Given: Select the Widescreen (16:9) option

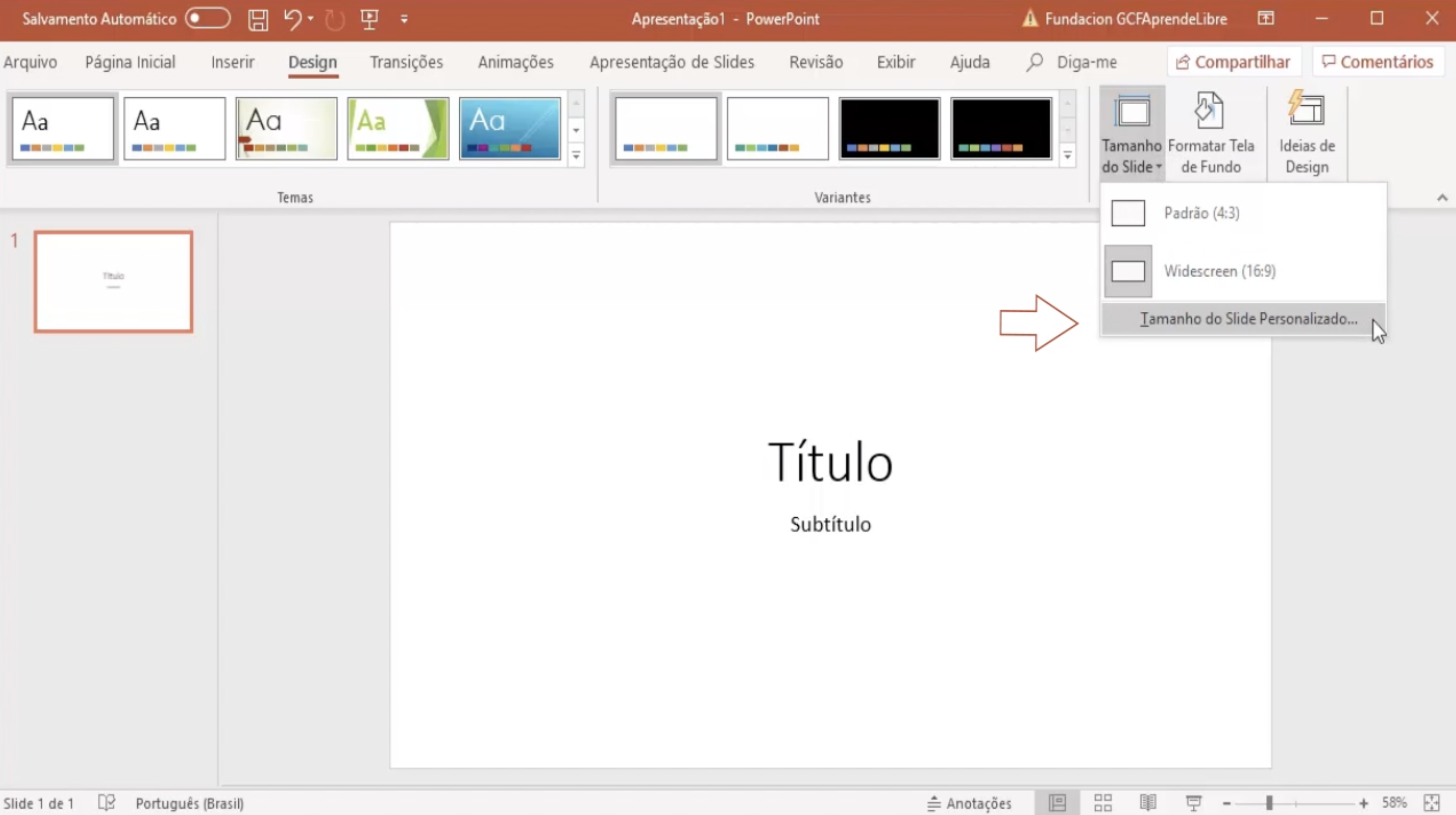Looking at the screenshot, I should pos(1219,271).
